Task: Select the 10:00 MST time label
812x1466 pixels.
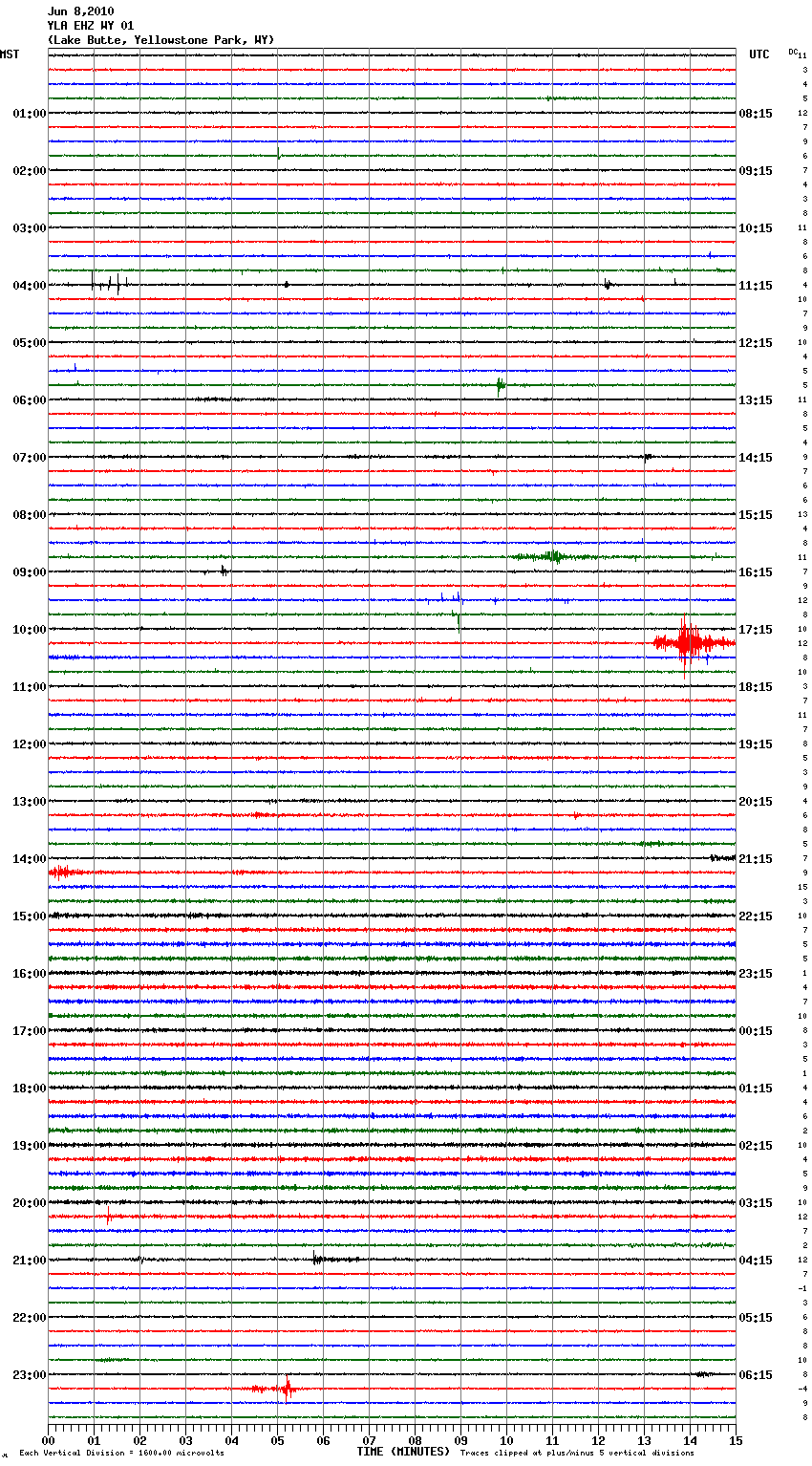Action: (30, 630)
